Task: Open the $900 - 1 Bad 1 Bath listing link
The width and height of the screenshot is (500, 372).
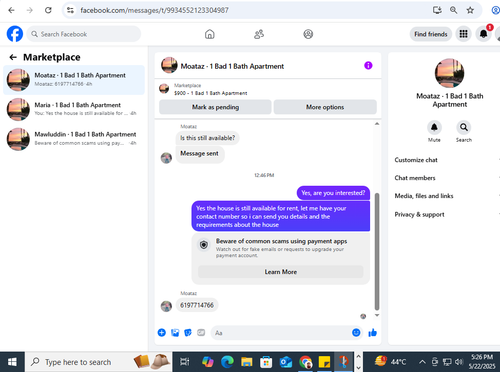Action: (210, 93)
